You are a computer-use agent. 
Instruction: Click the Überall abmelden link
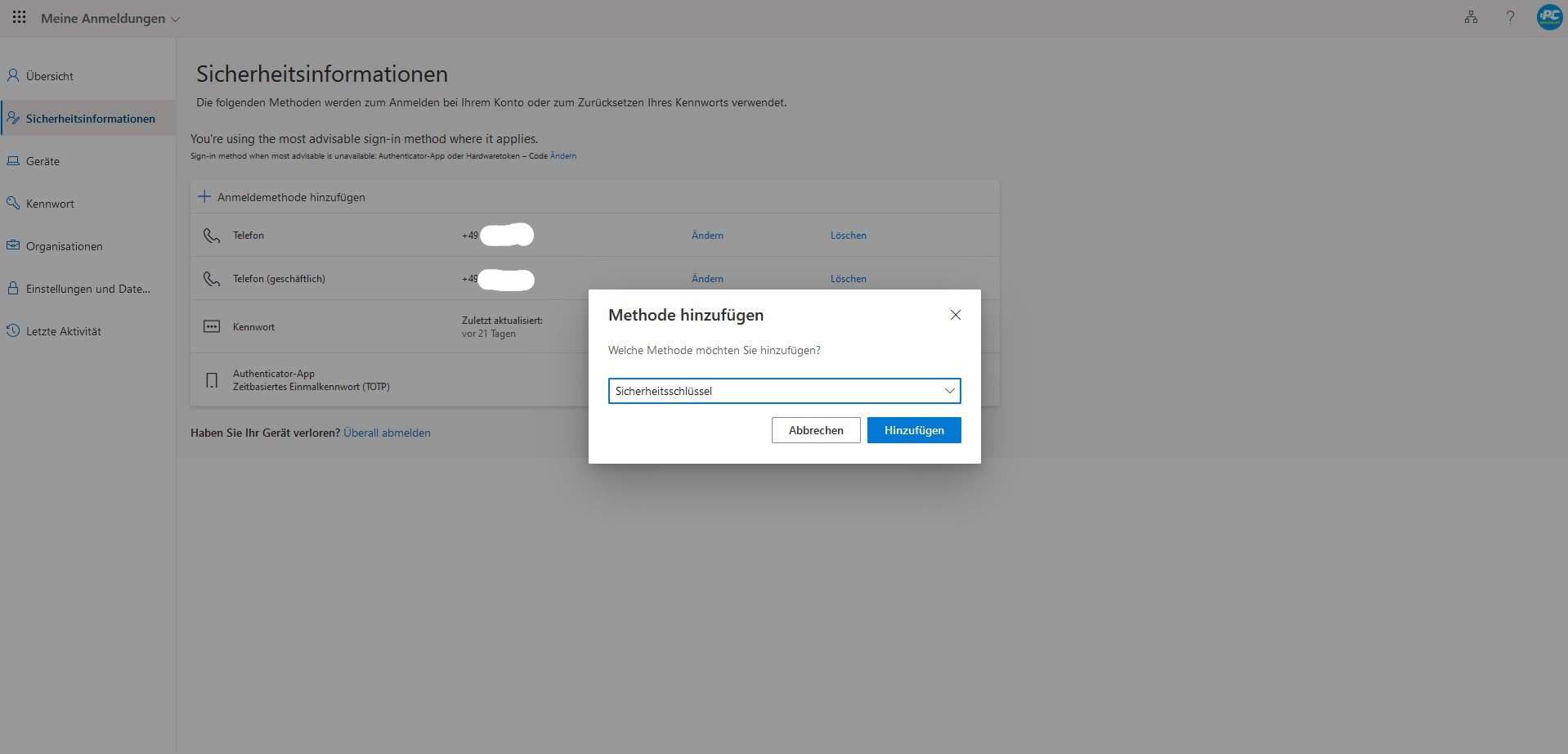(387, 433)
